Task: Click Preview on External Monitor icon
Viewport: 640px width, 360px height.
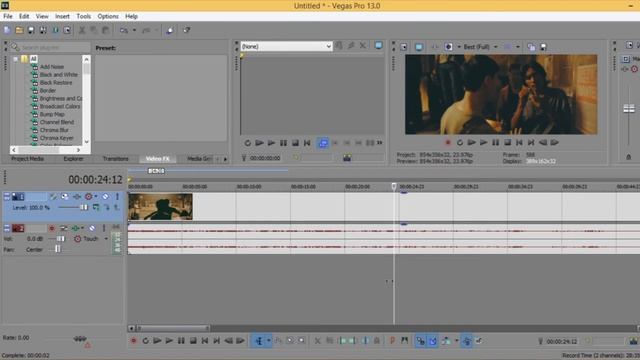Action: tap(419, 47)
